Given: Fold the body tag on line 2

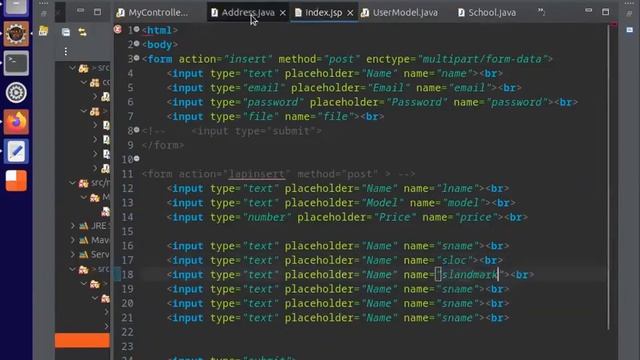Looking at the screenshot, I should click(x=136, y=44).
